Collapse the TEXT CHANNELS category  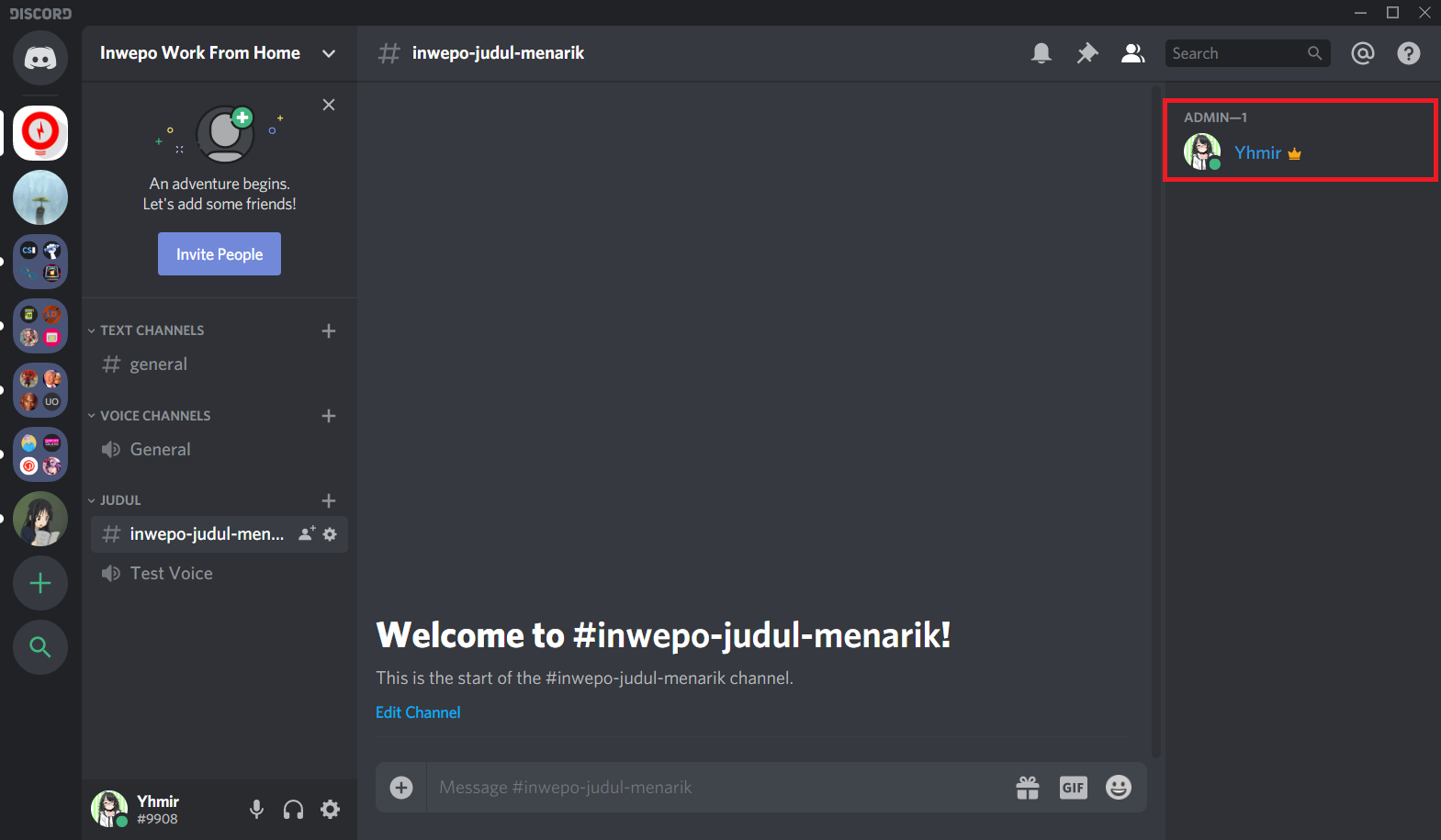[147, 330]
